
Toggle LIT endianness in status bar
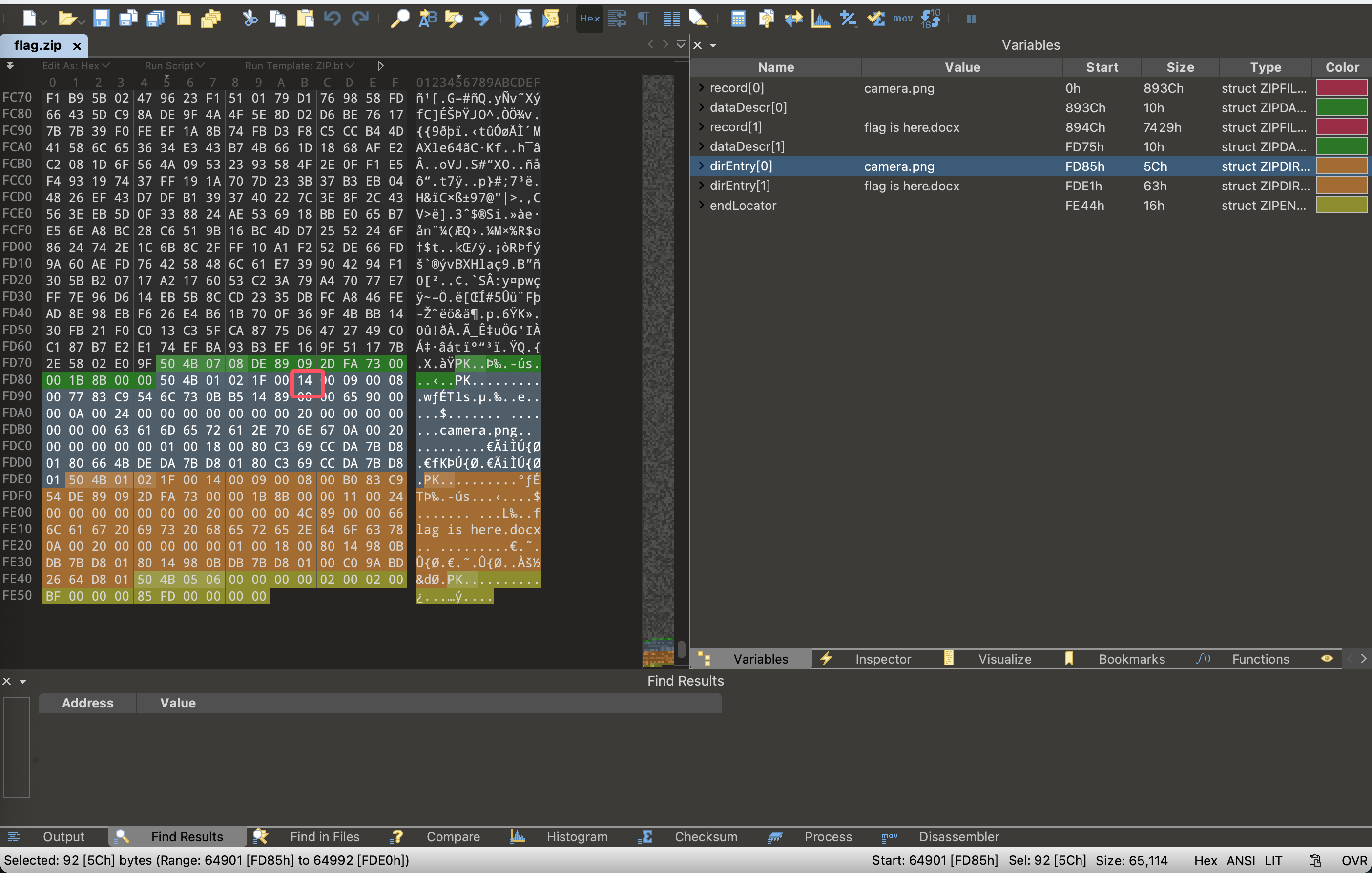pos(1273,860)
